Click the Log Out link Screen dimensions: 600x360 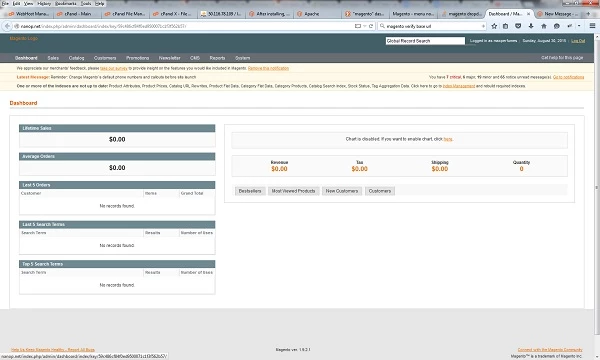tap(578, 41)
